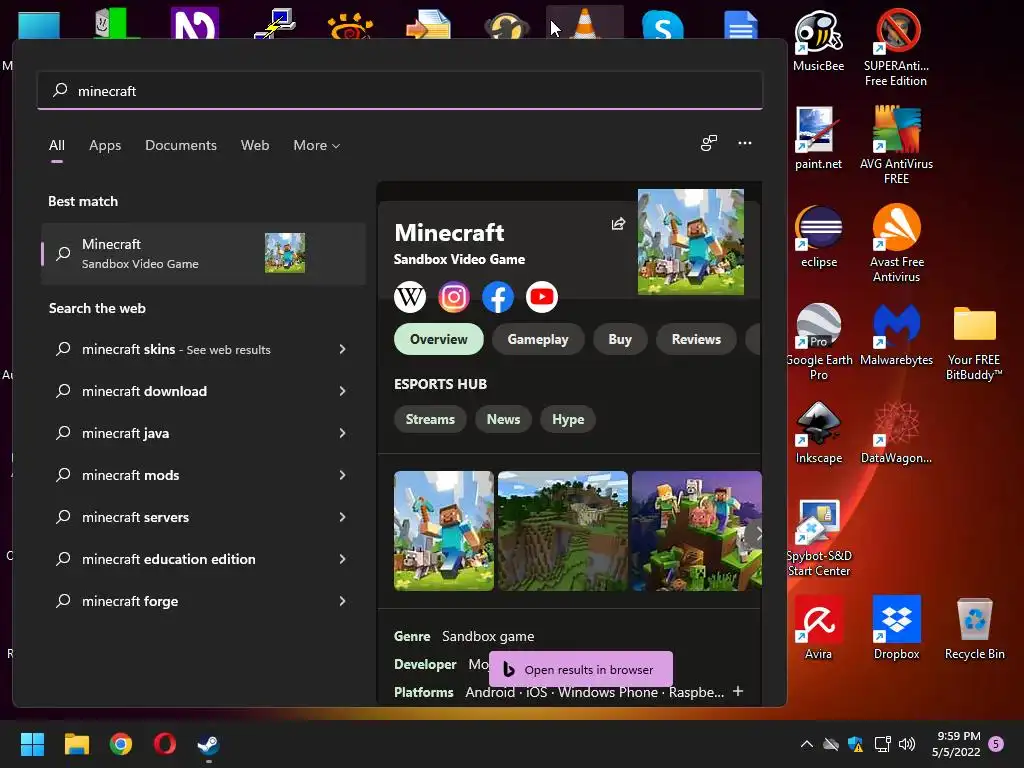The image size is (1024, 768).
Task: Open clock and date 9:59 PM
Action: (x=957, y=744)
